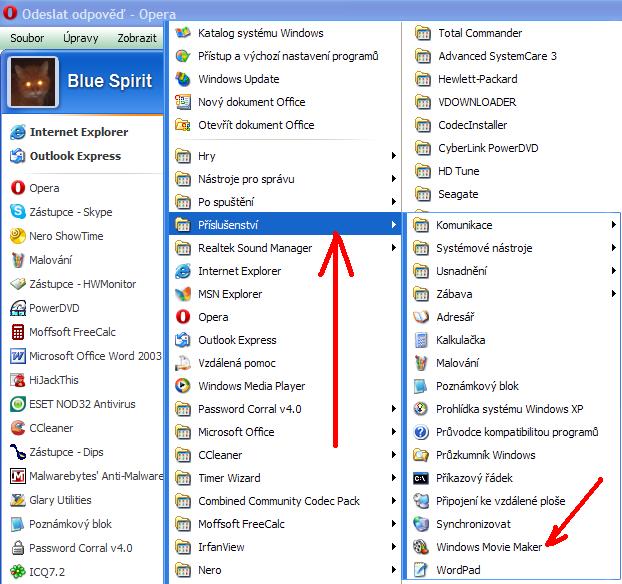Click the Moffsoft FreeCalc calculator icon in the left list
Viewport: 622px width, 584px height.
(x=18, y=332)
